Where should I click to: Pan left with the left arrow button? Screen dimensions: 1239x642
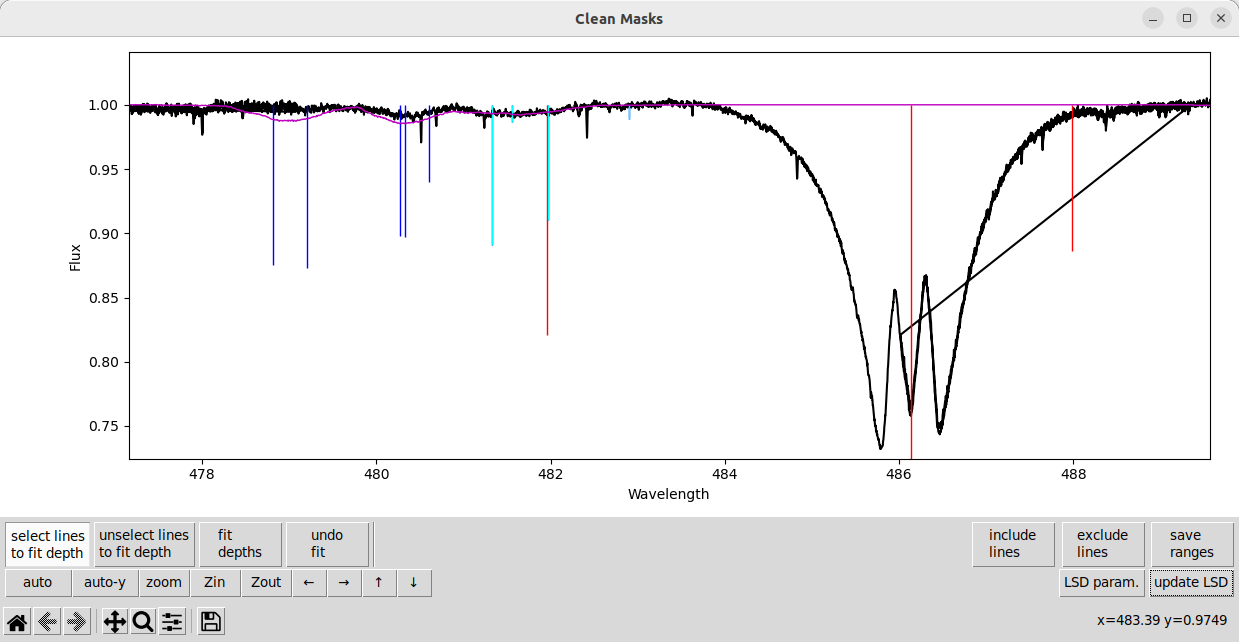tap(310, 583)
